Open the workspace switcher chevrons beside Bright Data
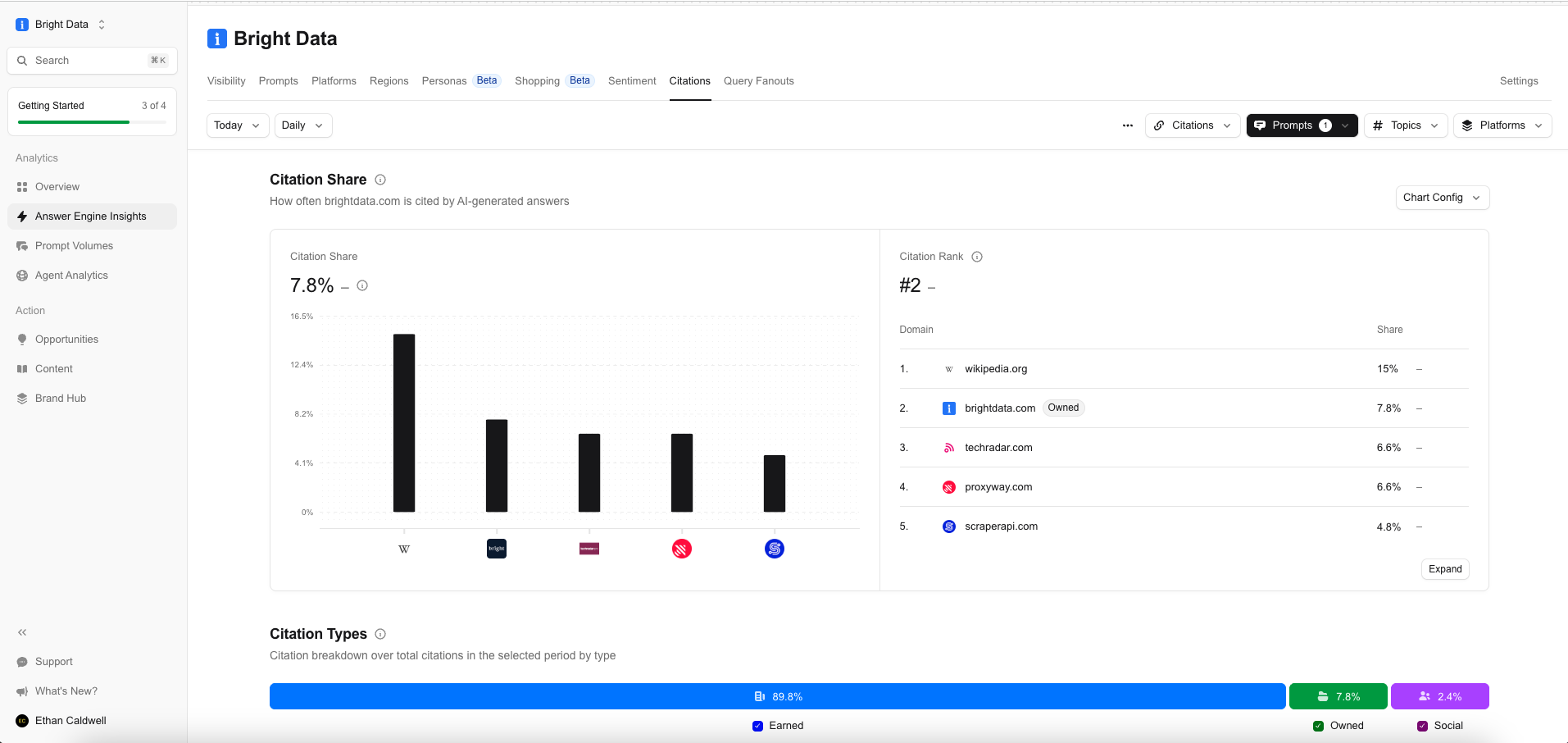The image size is (1568, 743). pos(102,25)
